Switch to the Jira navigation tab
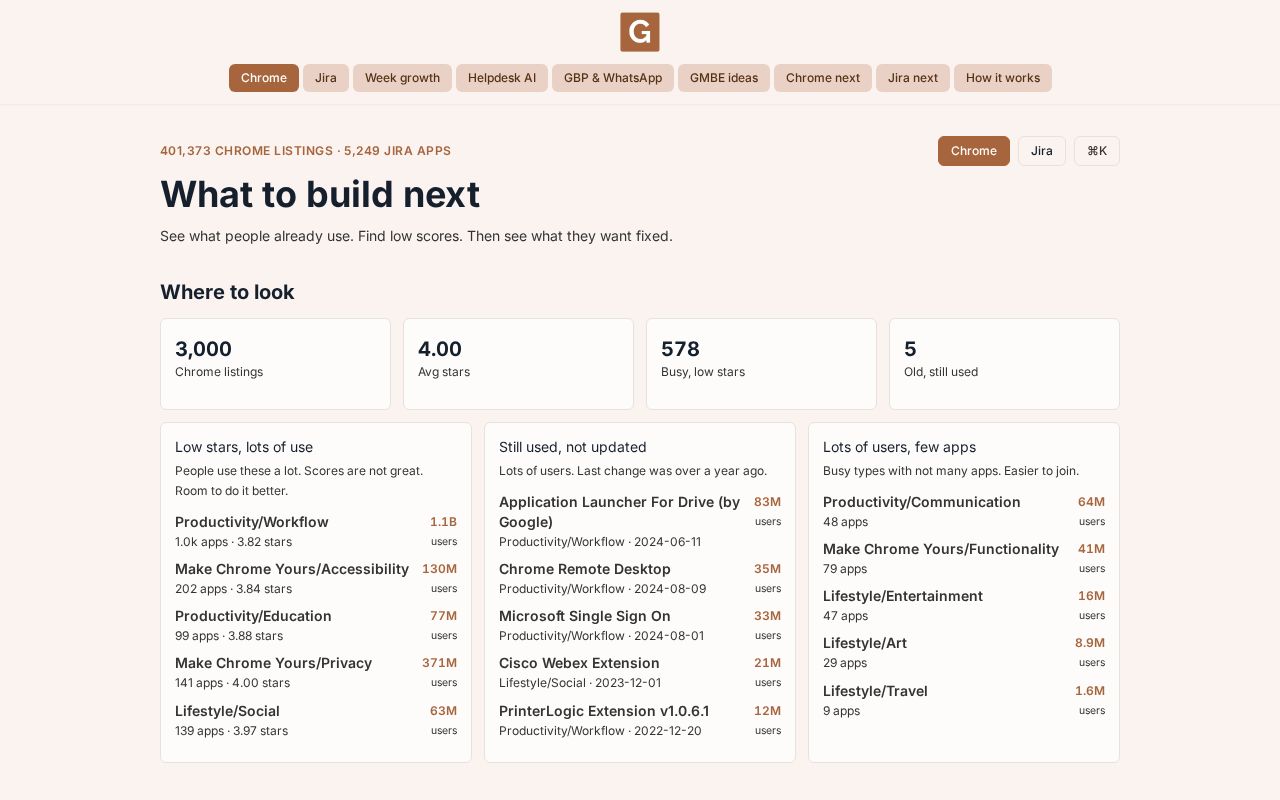The image size is (1280, 800). coord(326,78)
